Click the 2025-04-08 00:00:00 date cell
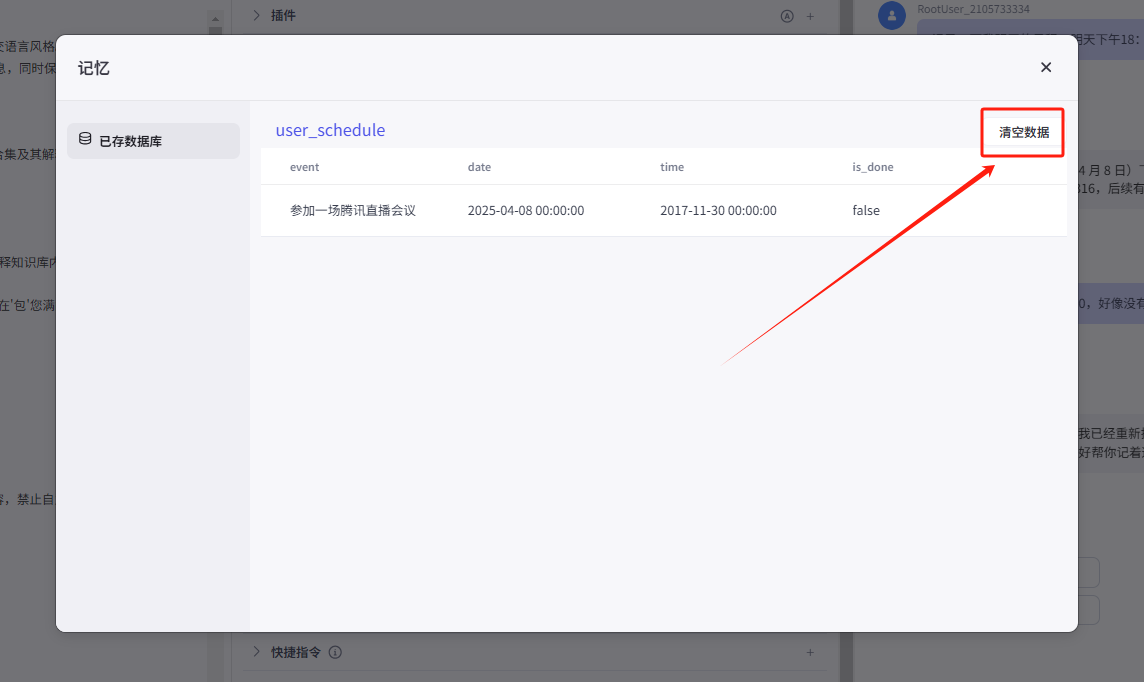This screenshot has height=682, width=1144. [525, 211]
